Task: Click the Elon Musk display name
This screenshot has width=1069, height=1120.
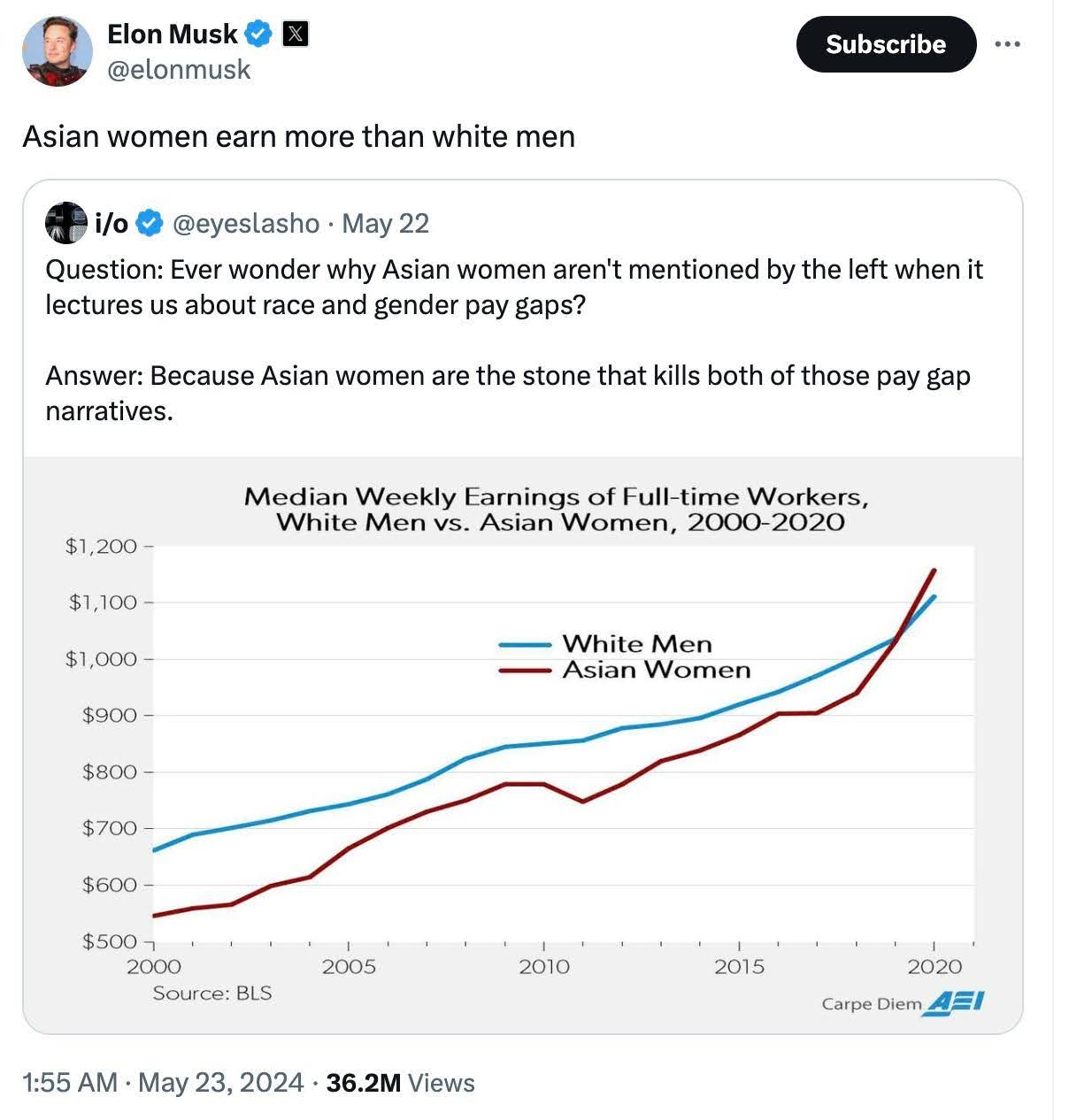Action: pyautogui.click(x=172, y=35)
